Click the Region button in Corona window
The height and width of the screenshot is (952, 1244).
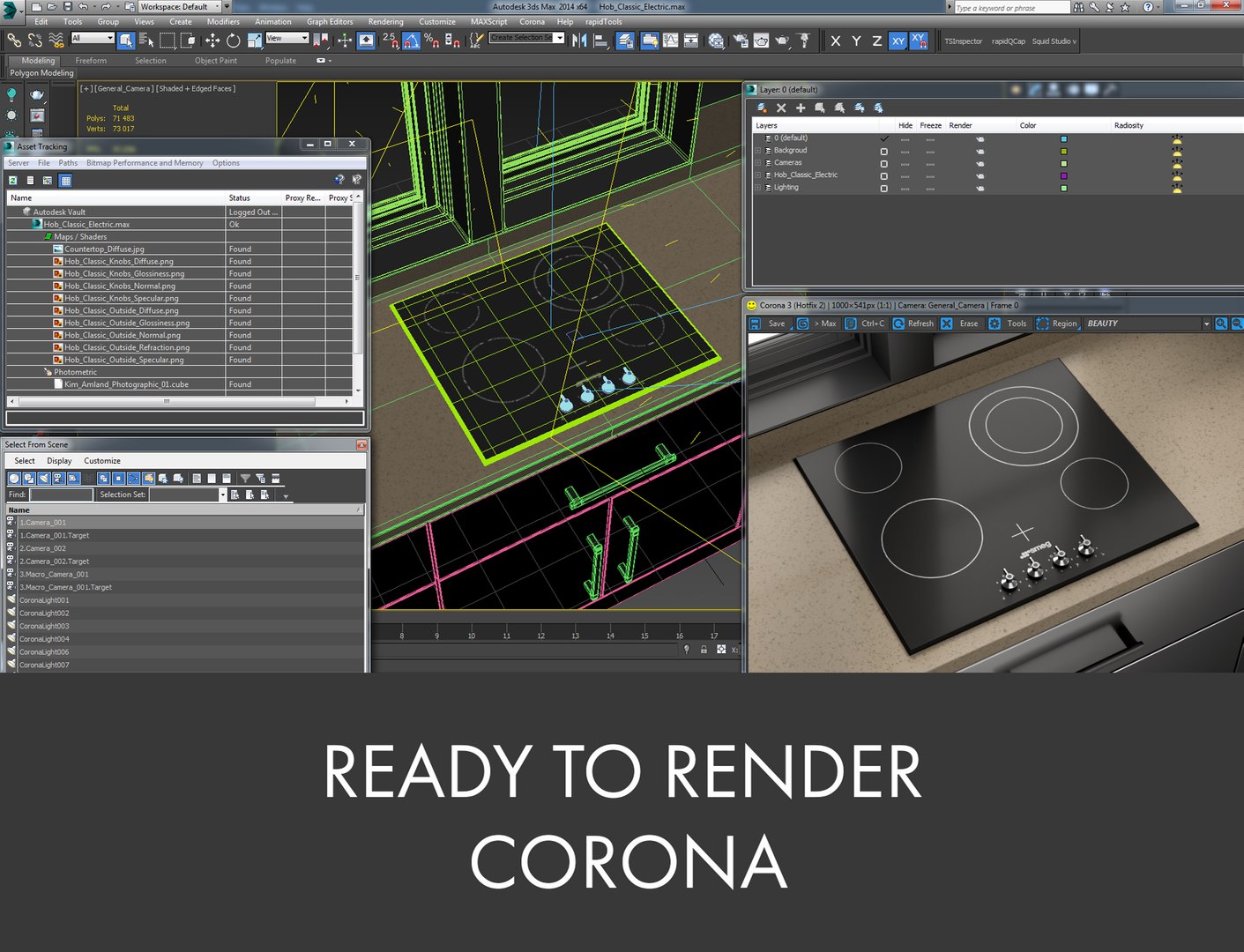point(1057,324)
